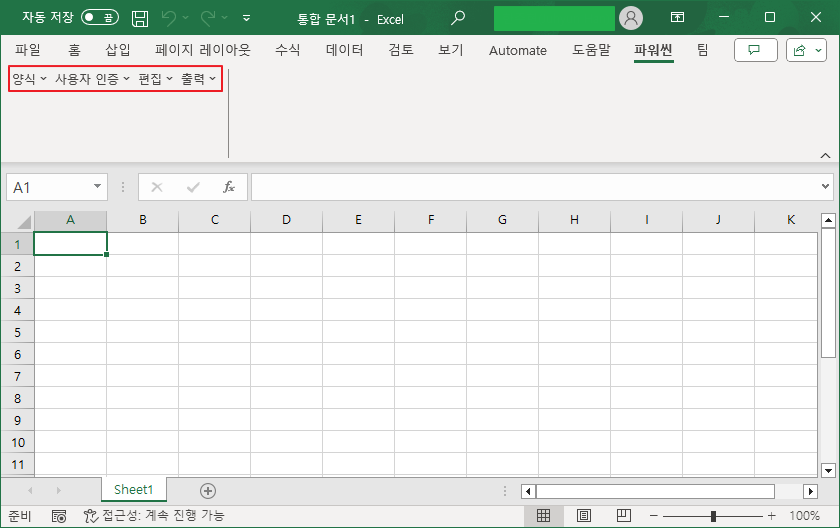Click inside the formula bar
The height and width of the screenshot is (528, 840).
click(536, 187)
